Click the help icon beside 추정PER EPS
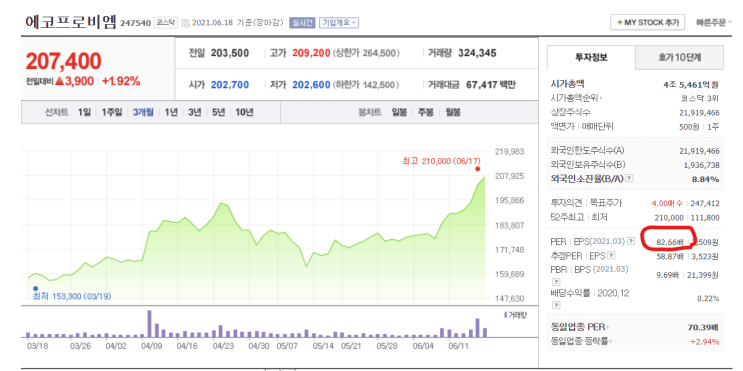This screenshot has height=371, width=743. tap(611, 255)
